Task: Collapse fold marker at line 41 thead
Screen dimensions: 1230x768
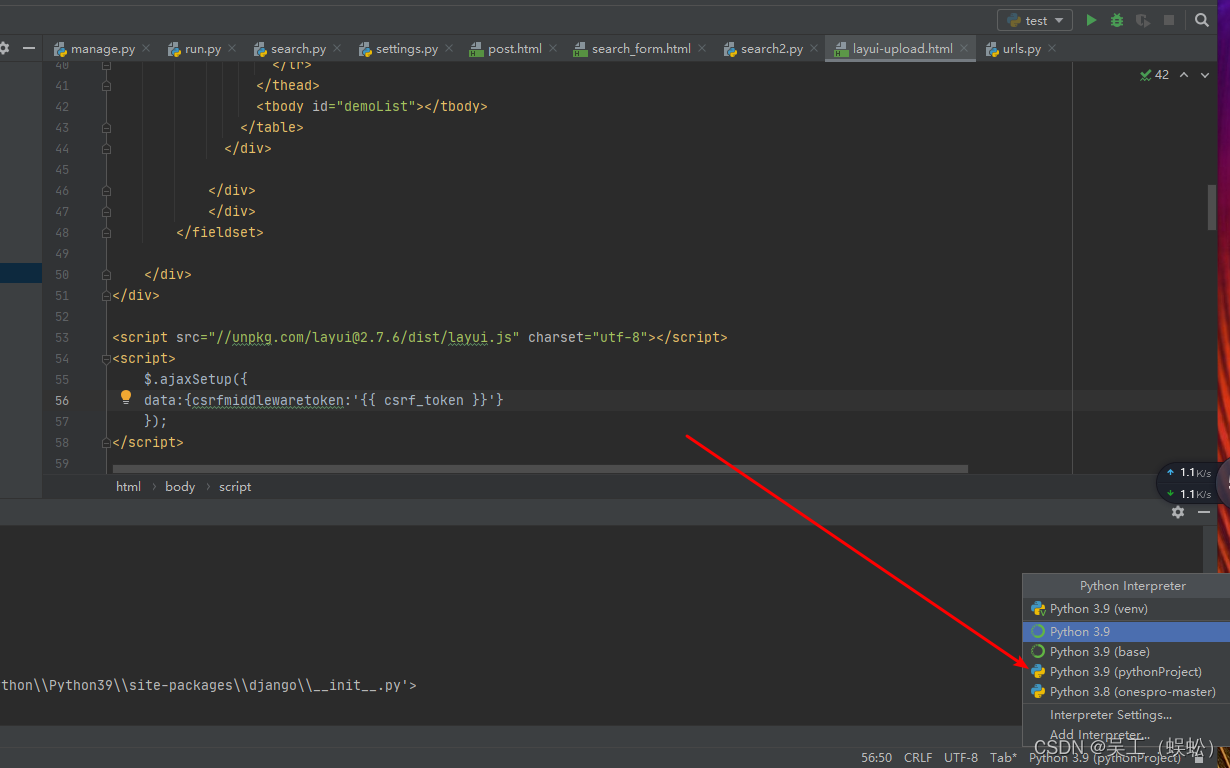Action: 106,85
